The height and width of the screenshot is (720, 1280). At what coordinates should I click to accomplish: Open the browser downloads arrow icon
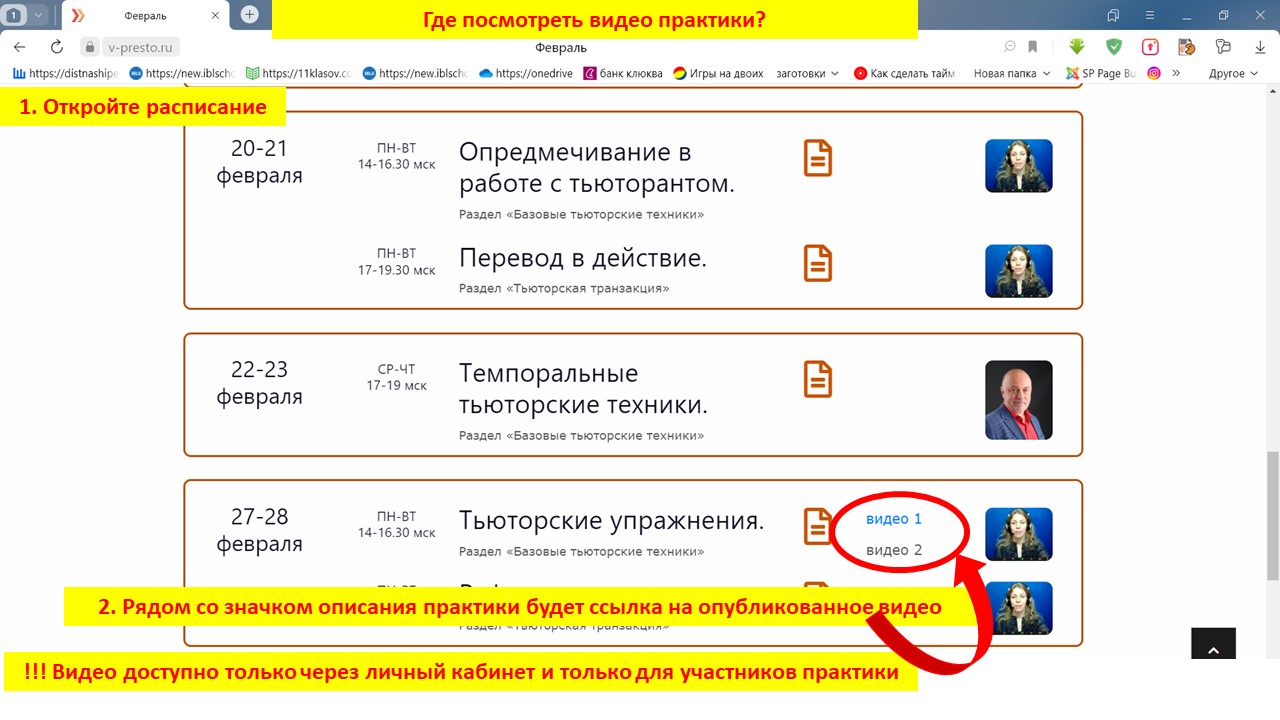coord(1259,47)
